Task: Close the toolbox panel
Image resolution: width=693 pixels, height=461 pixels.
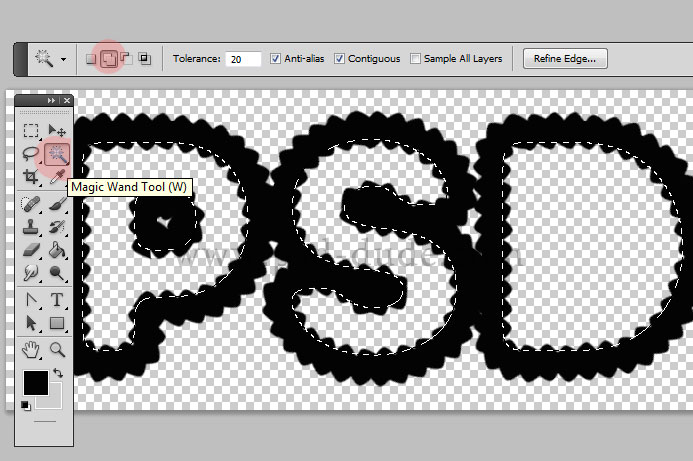Action: [x=67, y=101]
